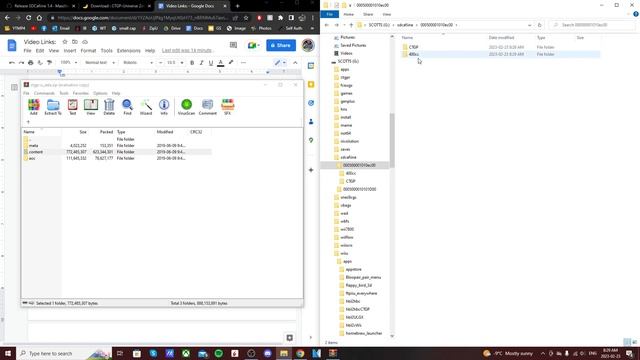640x360 pixels.
Task: Click WinRAR Delete trash icon
Action: click(109, 107)
